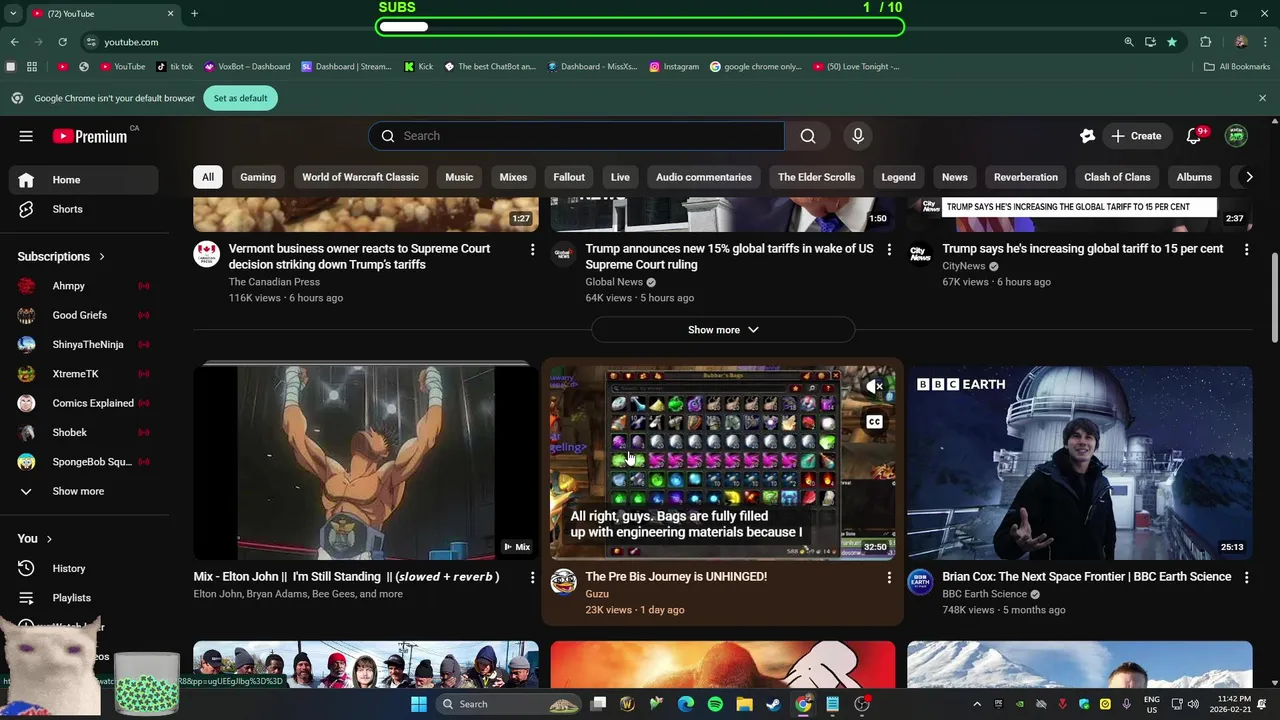Viewport: 1280px width, 720px height.
Task: Open XtremeTK channel subscription
Action: tap(84, 374)
